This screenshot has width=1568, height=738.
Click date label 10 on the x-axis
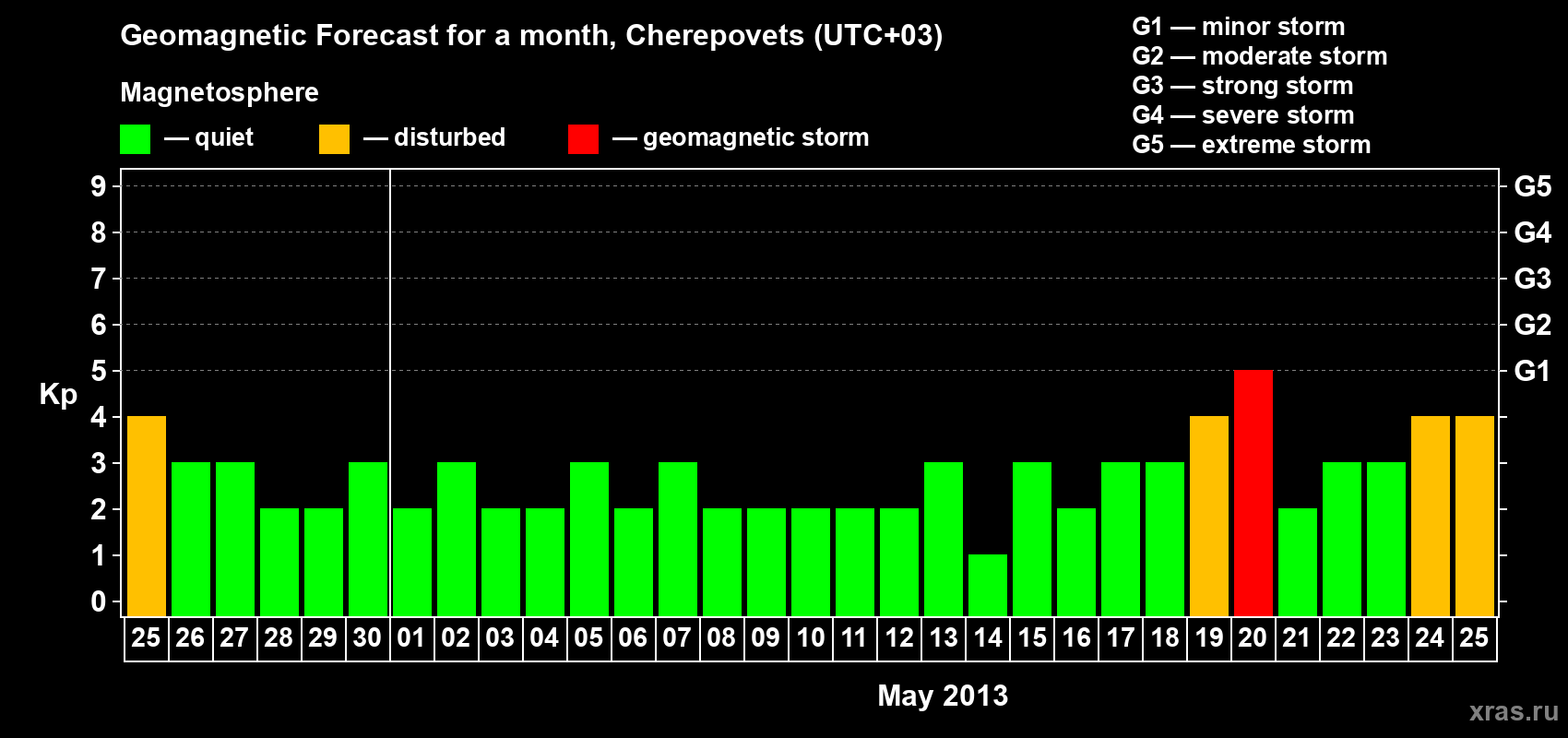pos(810,638)
